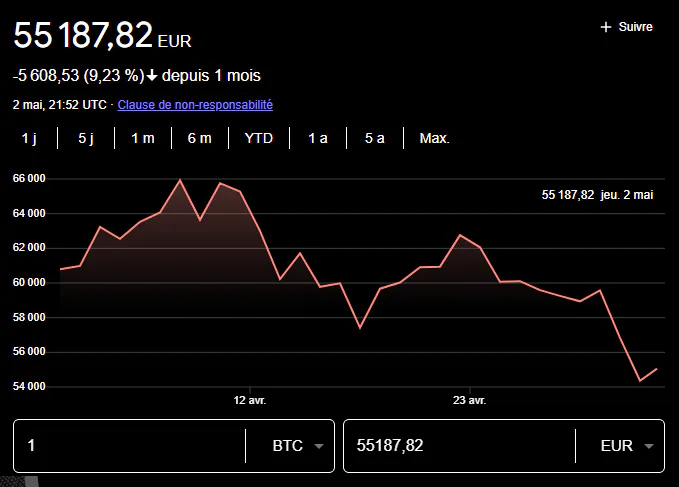This screenshot has height=487, width=679.
Task: Click the plus icon next to Suivre
Action: [x=605, y=27]
